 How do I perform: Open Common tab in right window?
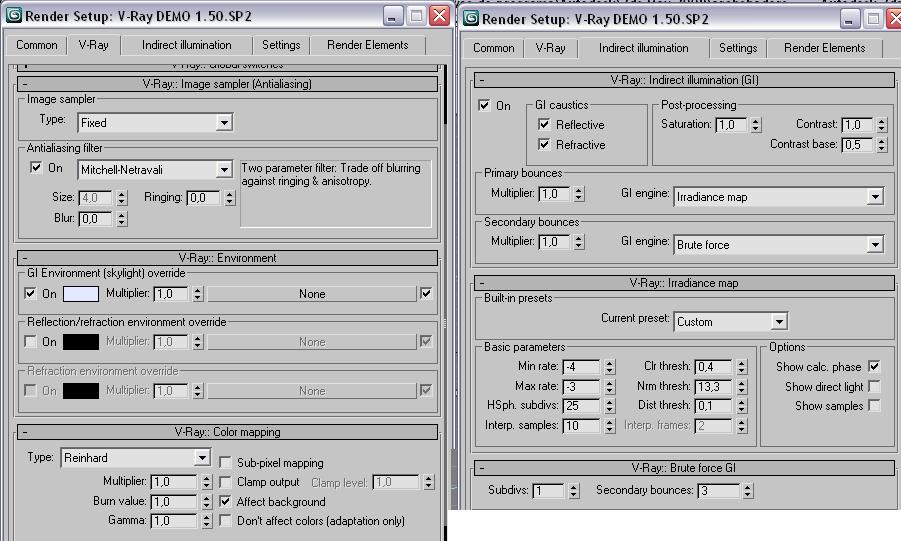coord(494,48)
